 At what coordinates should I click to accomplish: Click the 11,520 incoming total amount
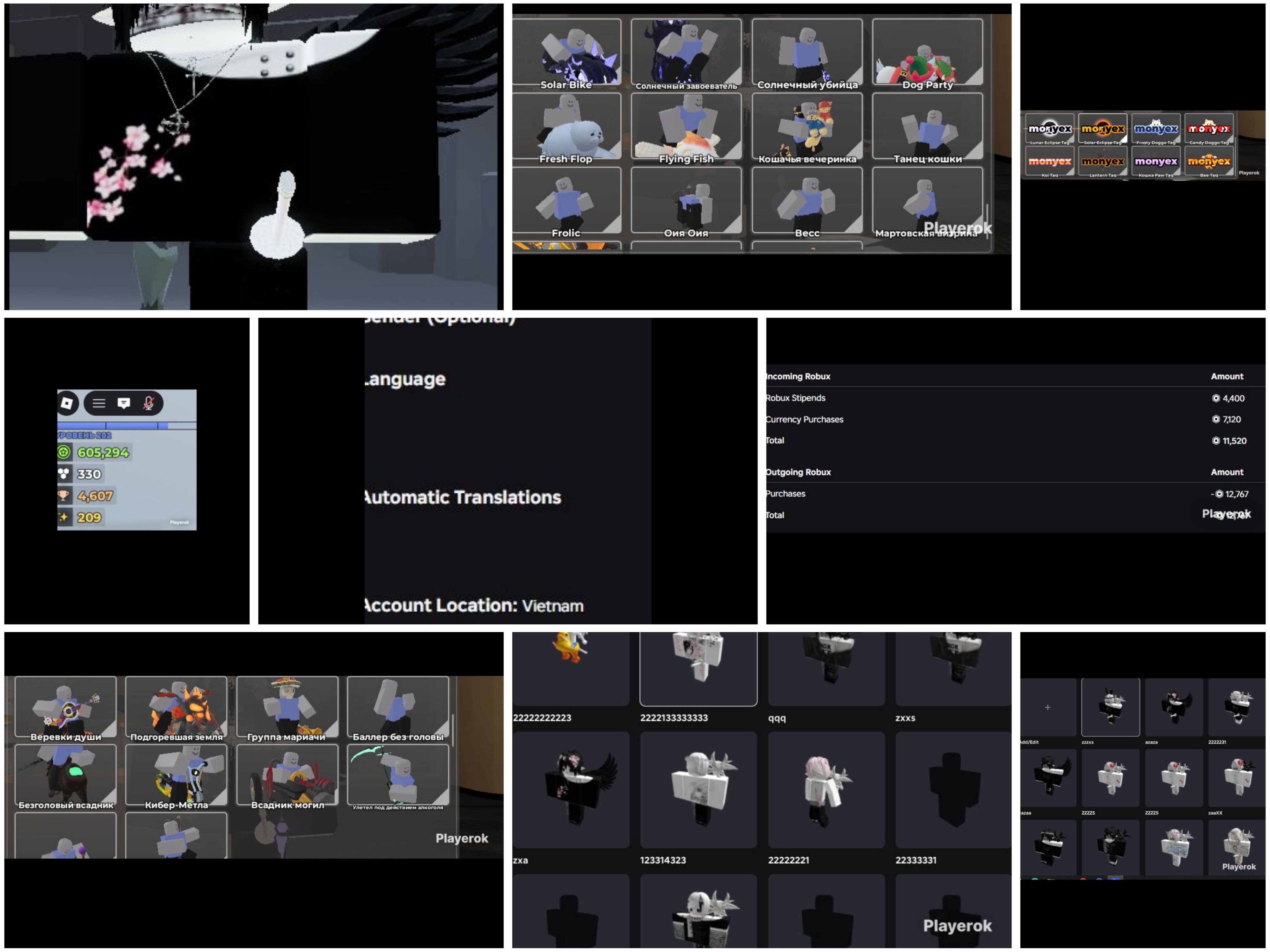point(1229,440)
